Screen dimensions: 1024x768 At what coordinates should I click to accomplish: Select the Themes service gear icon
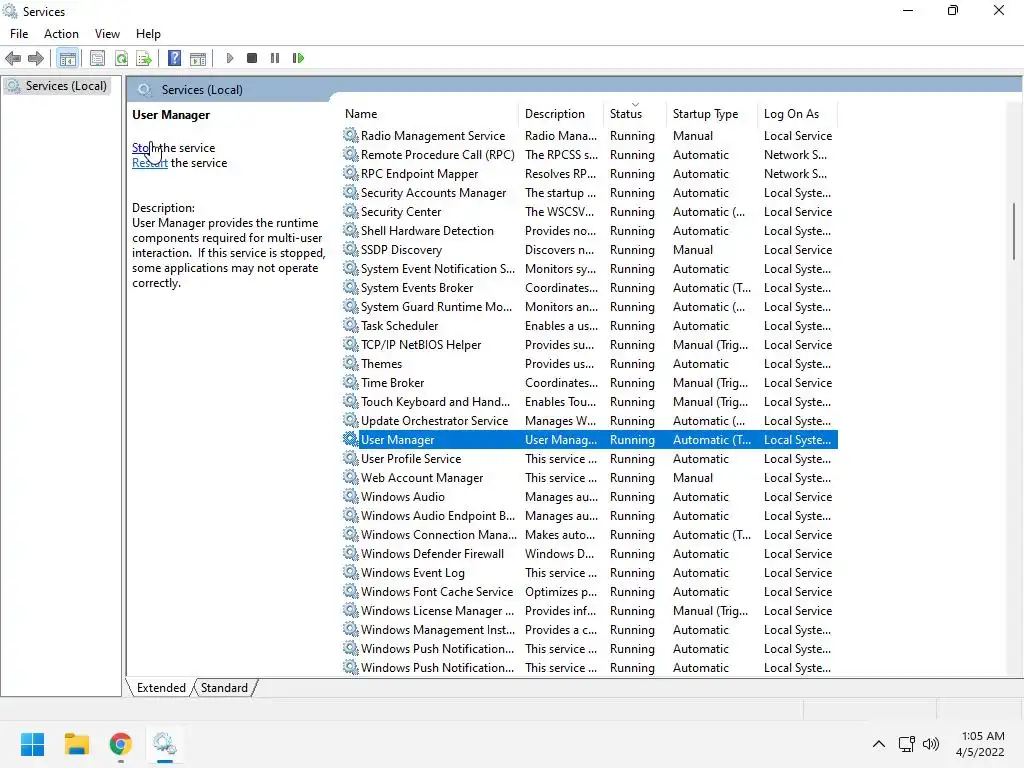pyautogui.click(x=351, y=364)
